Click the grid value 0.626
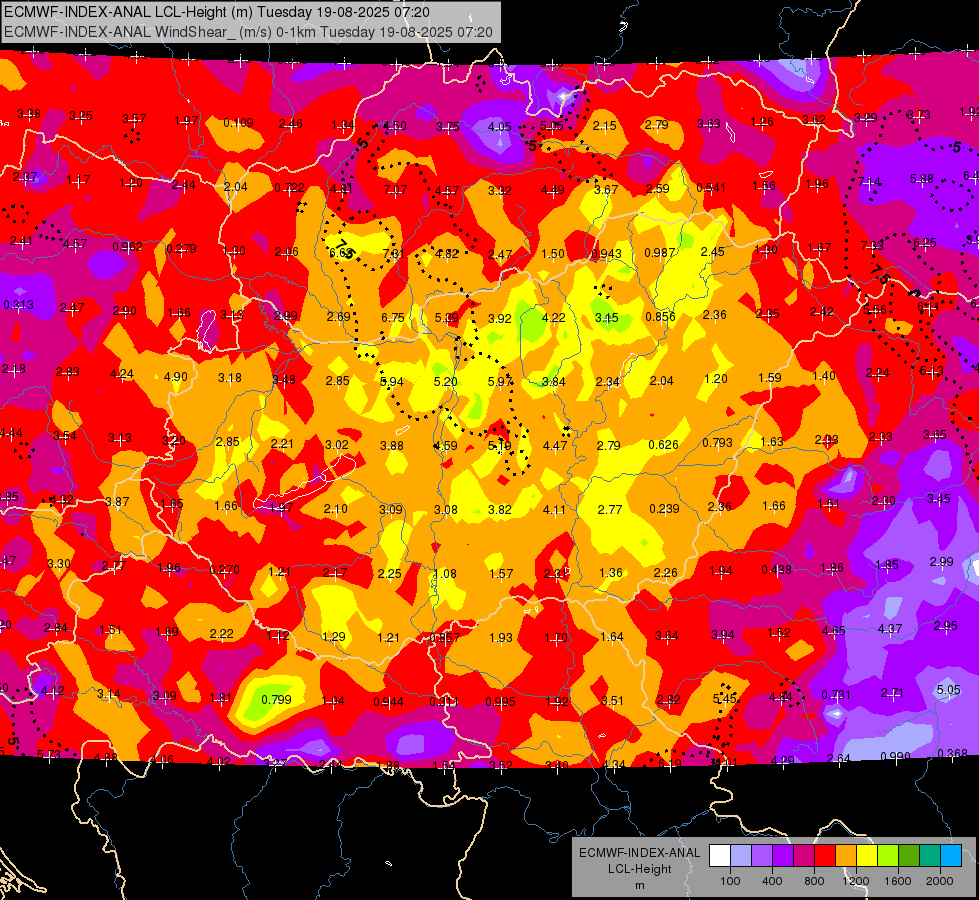 (x=663, y=445)
